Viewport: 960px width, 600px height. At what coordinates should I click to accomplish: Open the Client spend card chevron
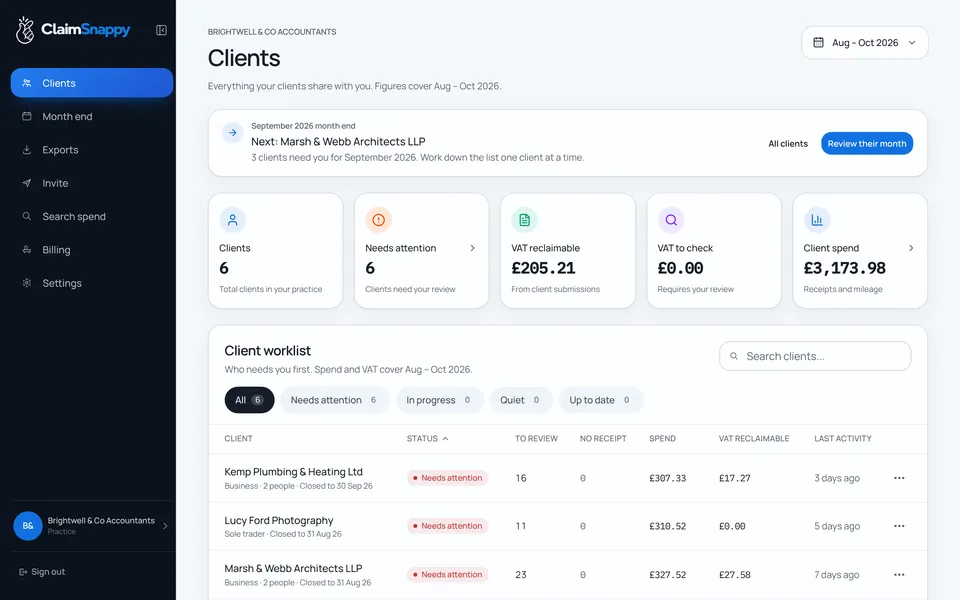[x=911, y=248]
